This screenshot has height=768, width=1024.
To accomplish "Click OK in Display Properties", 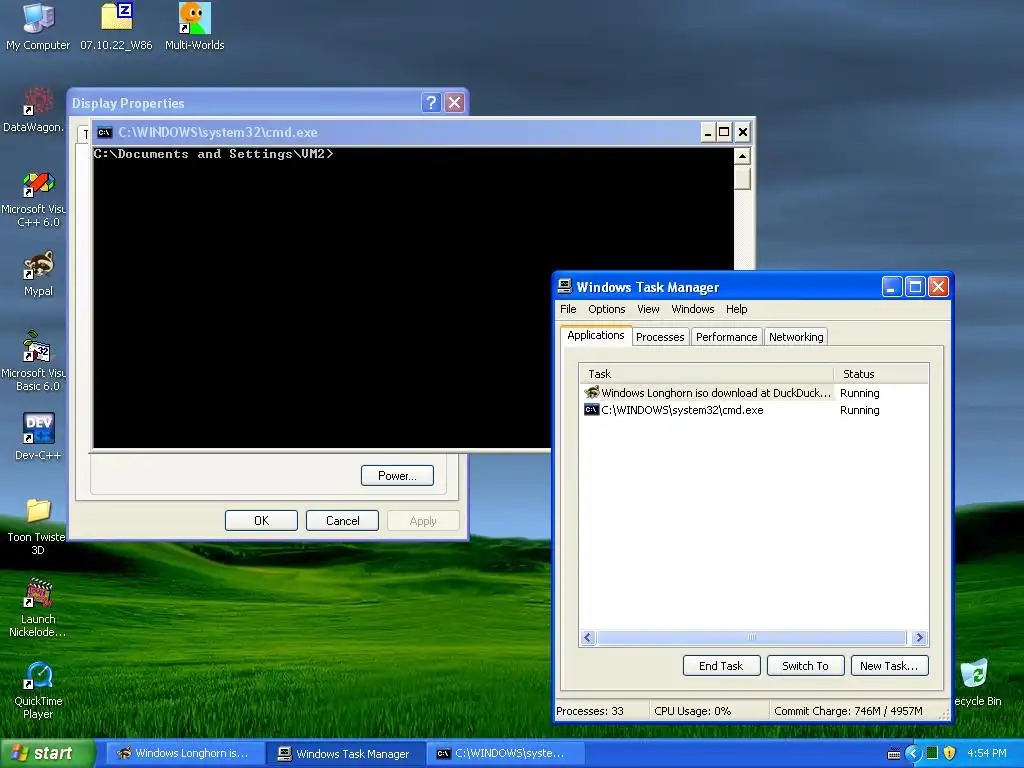I will (261, 520).
